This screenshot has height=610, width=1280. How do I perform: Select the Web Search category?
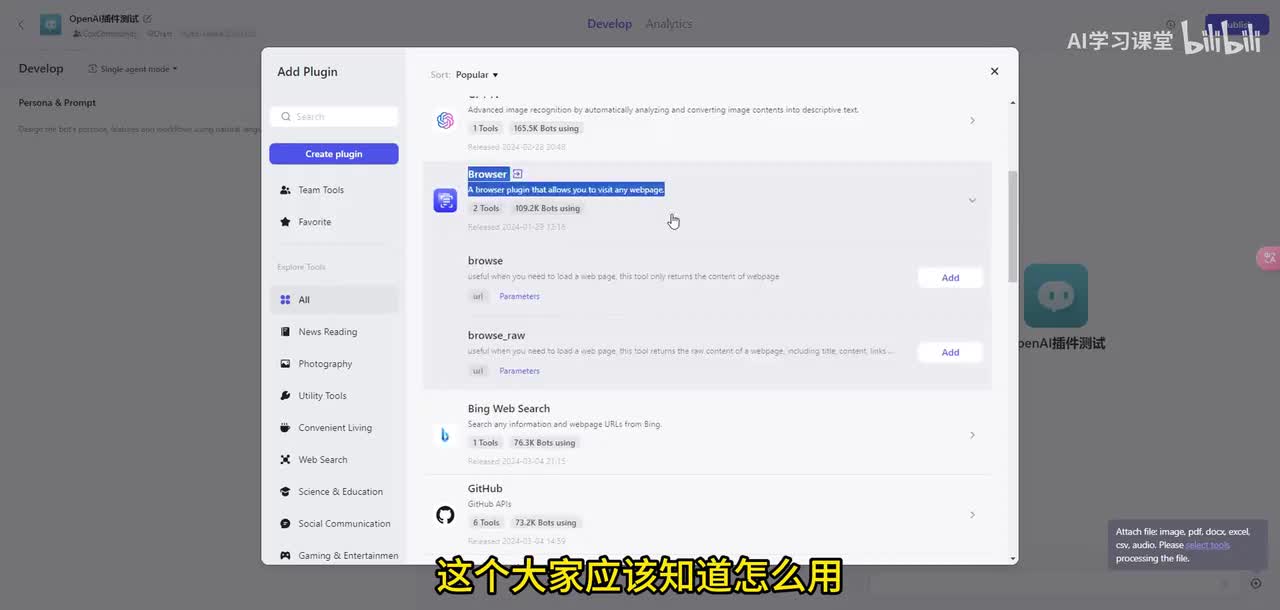click(x=334, y=460)
